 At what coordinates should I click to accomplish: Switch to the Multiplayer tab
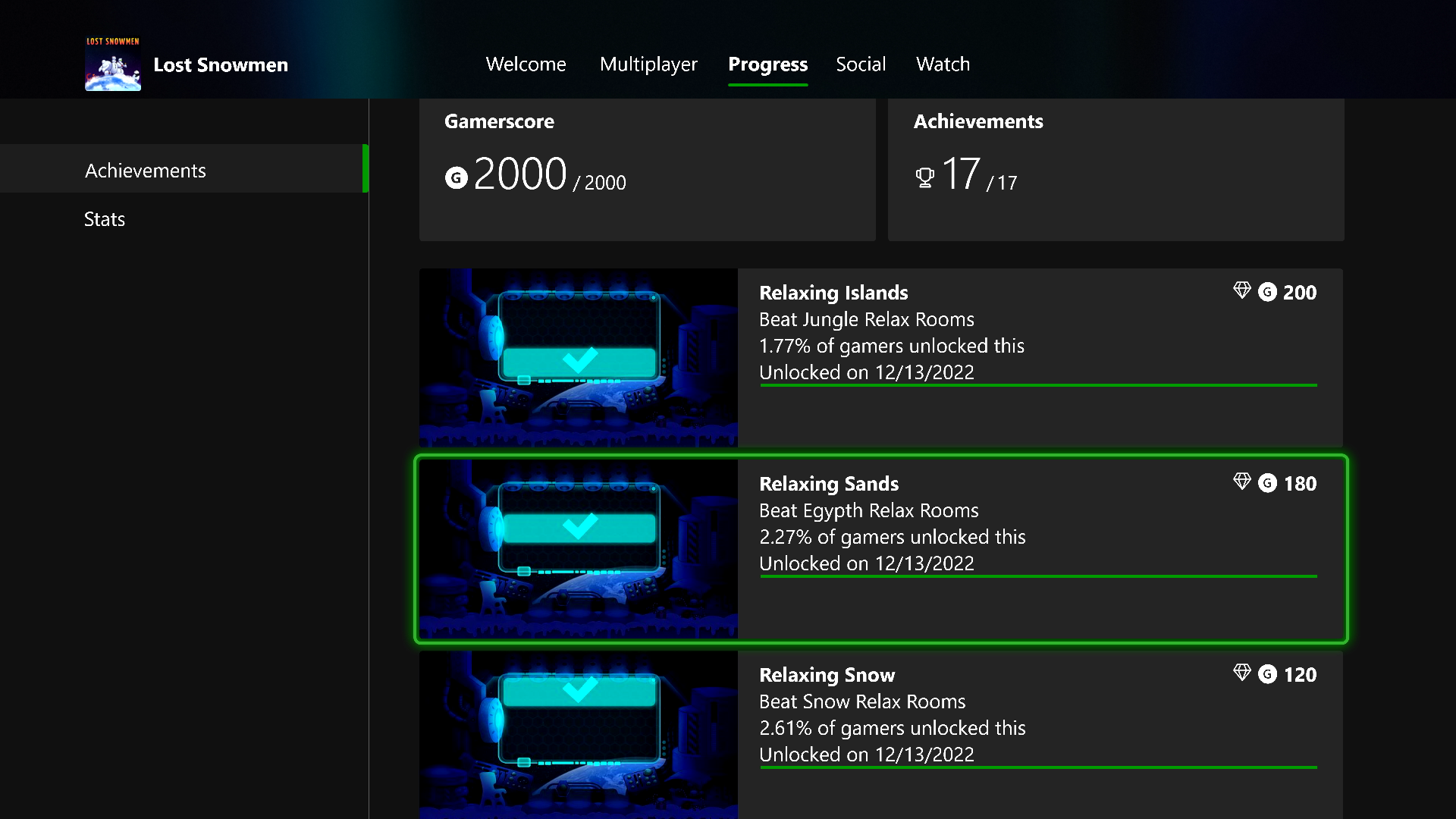coord(648,64)
